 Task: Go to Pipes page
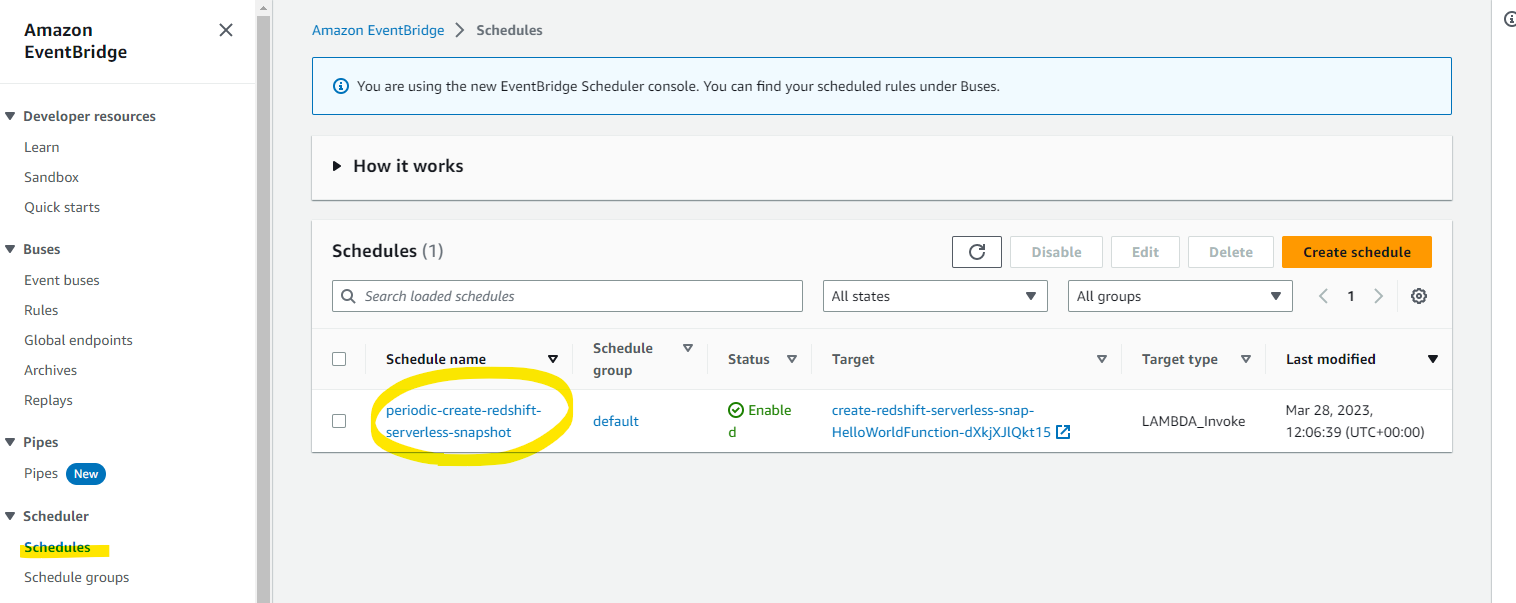[41, 474]
